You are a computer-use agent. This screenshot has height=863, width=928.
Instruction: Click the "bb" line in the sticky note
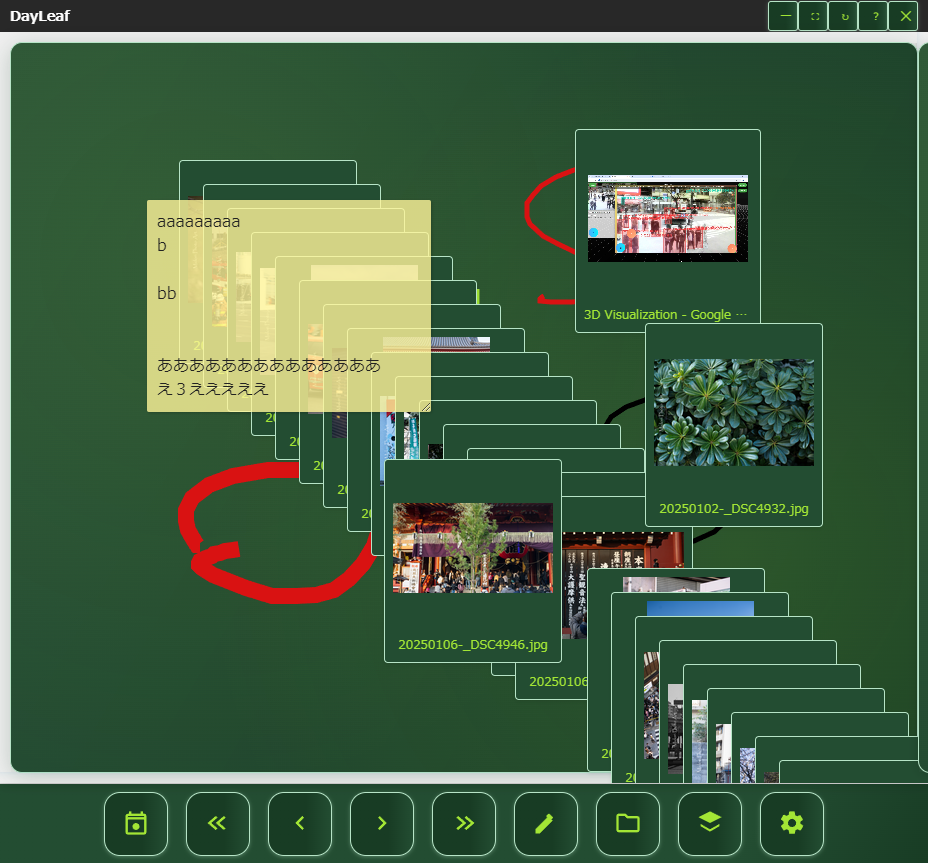[166, 294]
